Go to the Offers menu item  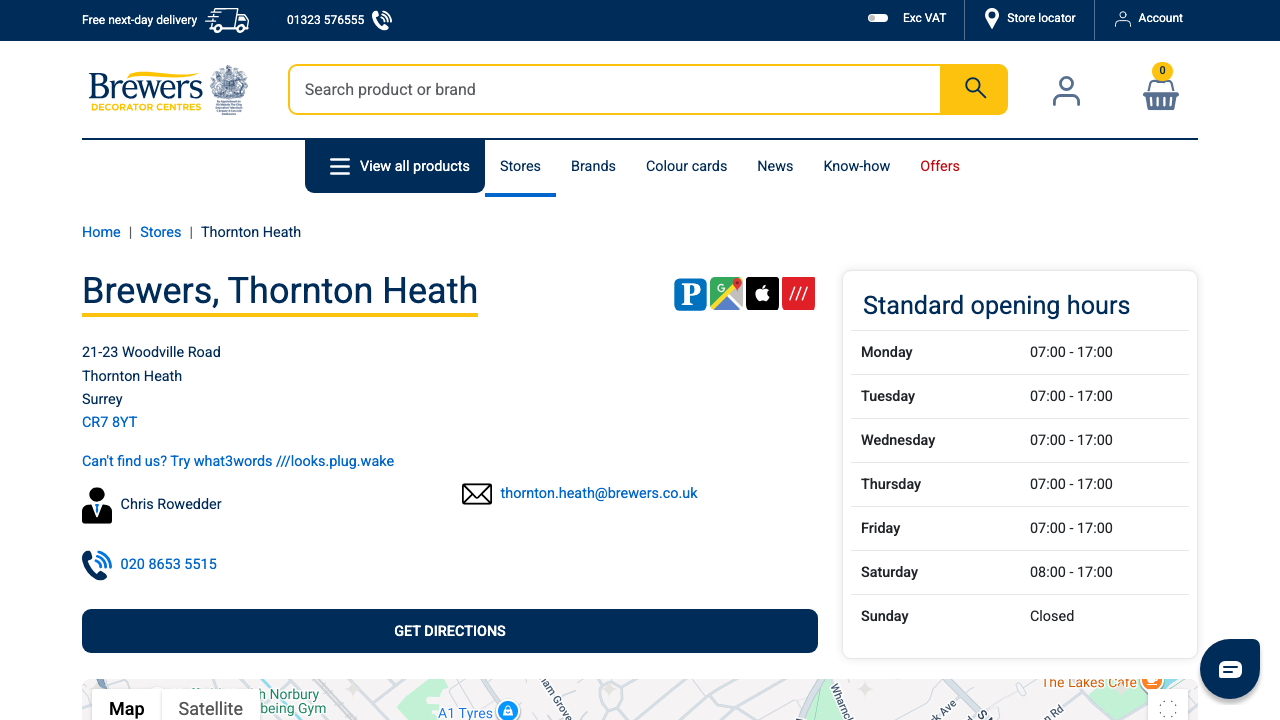click(x=939, y=166)
